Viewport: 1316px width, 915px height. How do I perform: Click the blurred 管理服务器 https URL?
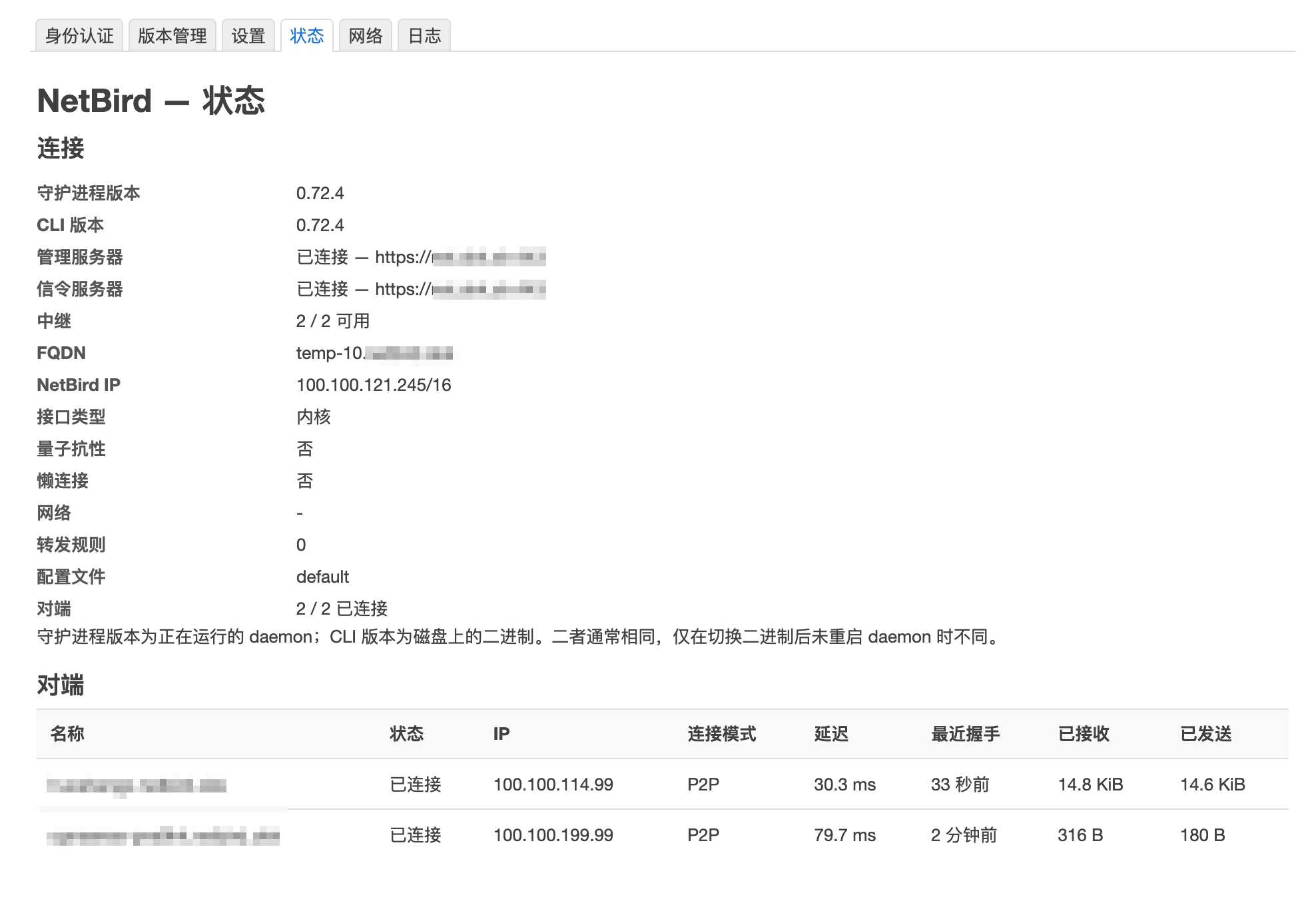460,257
